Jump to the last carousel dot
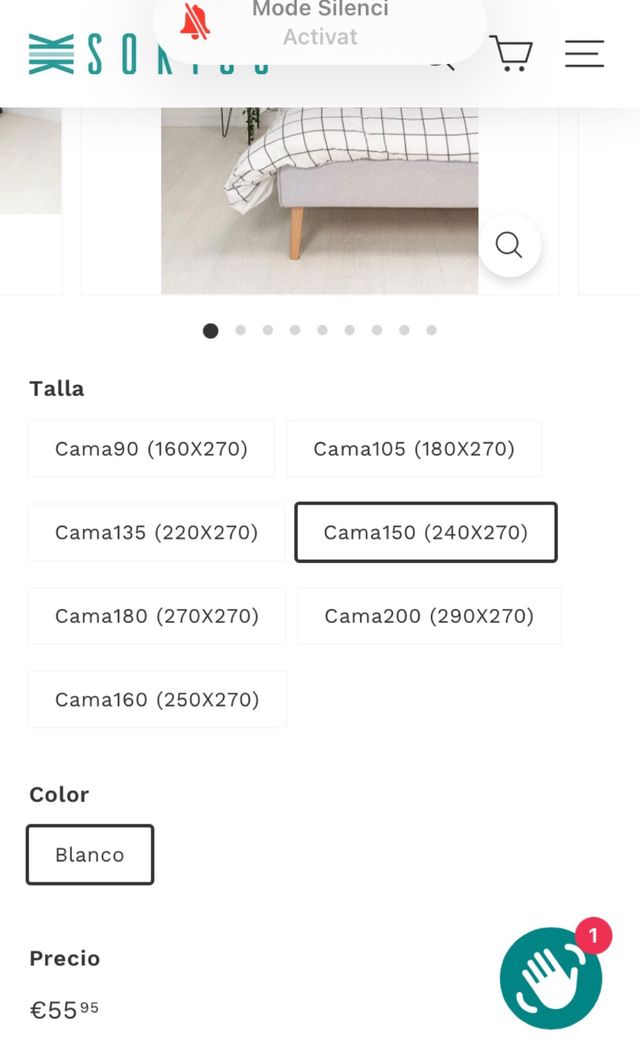 431,330
